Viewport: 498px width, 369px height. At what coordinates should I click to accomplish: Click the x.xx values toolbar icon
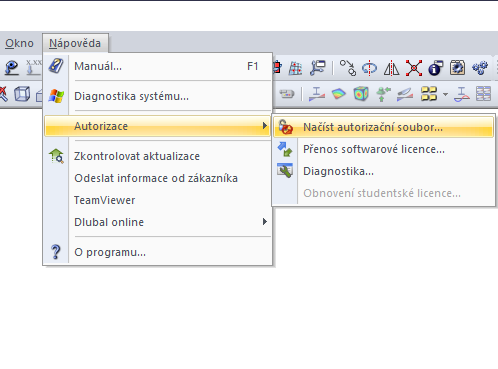tap(33, 68)
